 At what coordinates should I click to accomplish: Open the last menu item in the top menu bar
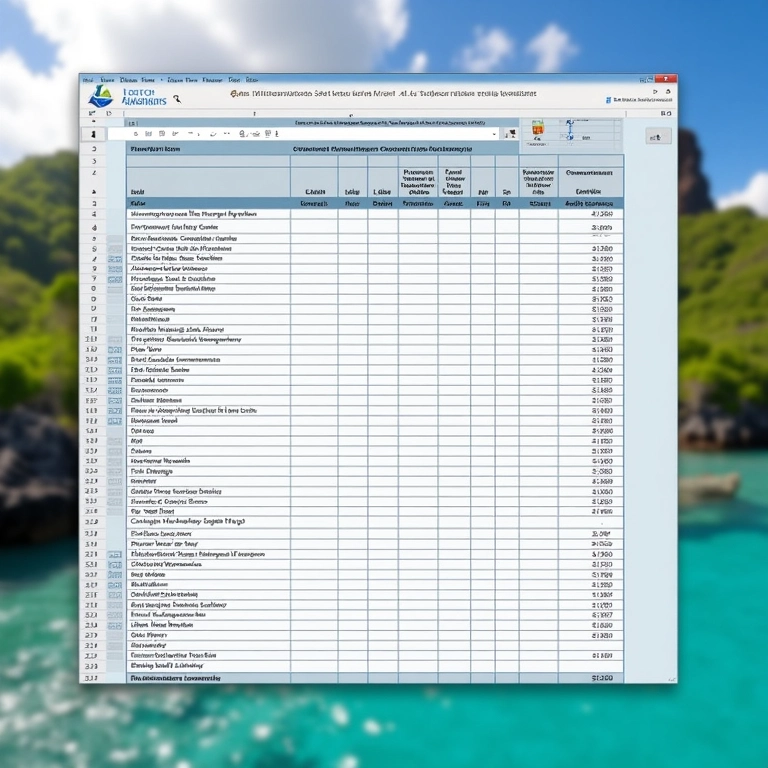coord(251,79)
